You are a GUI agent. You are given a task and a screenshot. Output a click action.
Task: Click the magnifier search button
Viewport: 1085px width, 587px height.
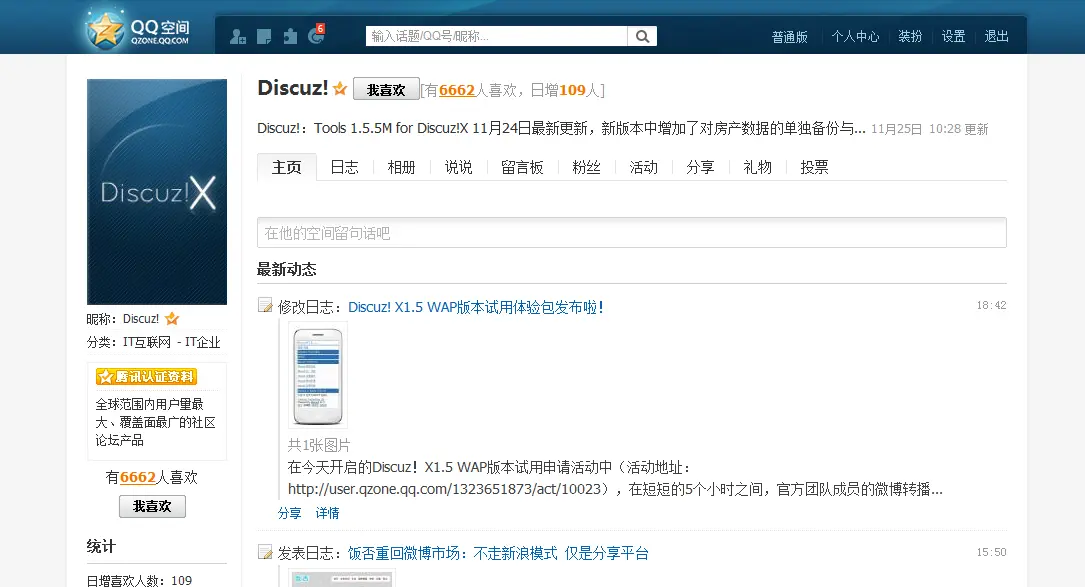click(642, 36)
